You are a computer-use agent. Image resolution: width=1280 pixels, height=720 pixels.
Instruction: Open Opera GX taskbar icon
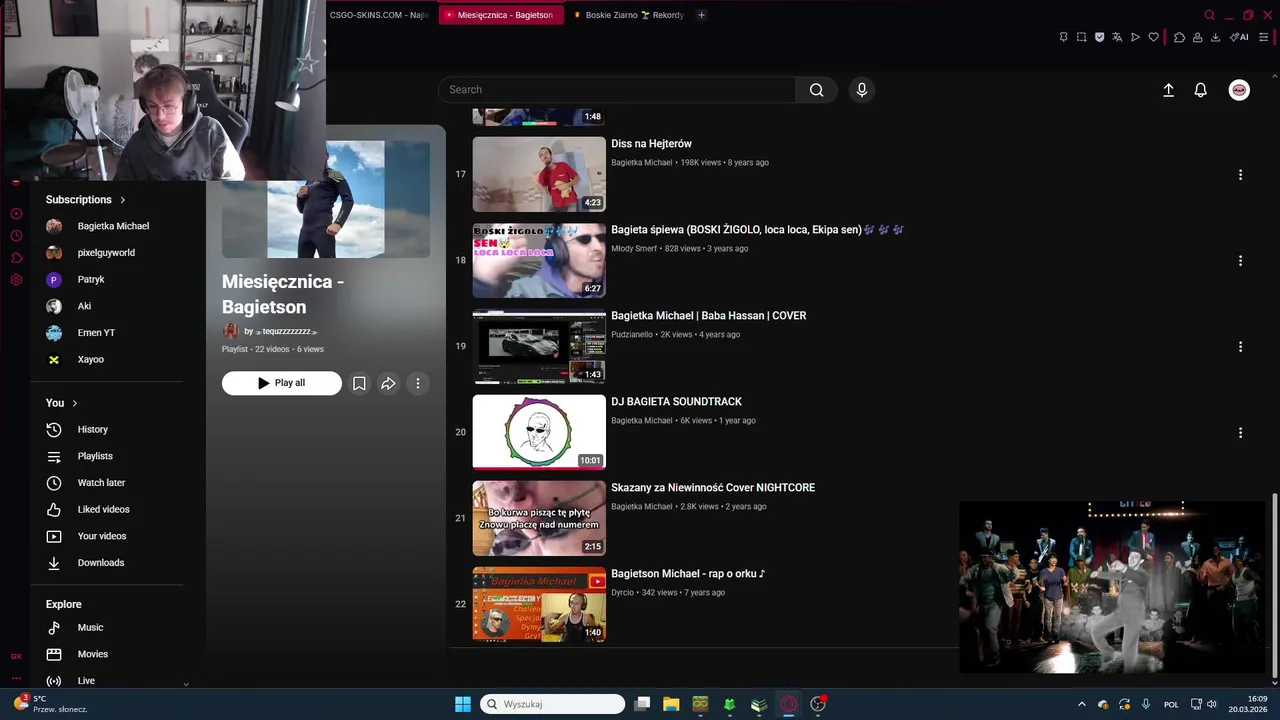pos(789,704)
